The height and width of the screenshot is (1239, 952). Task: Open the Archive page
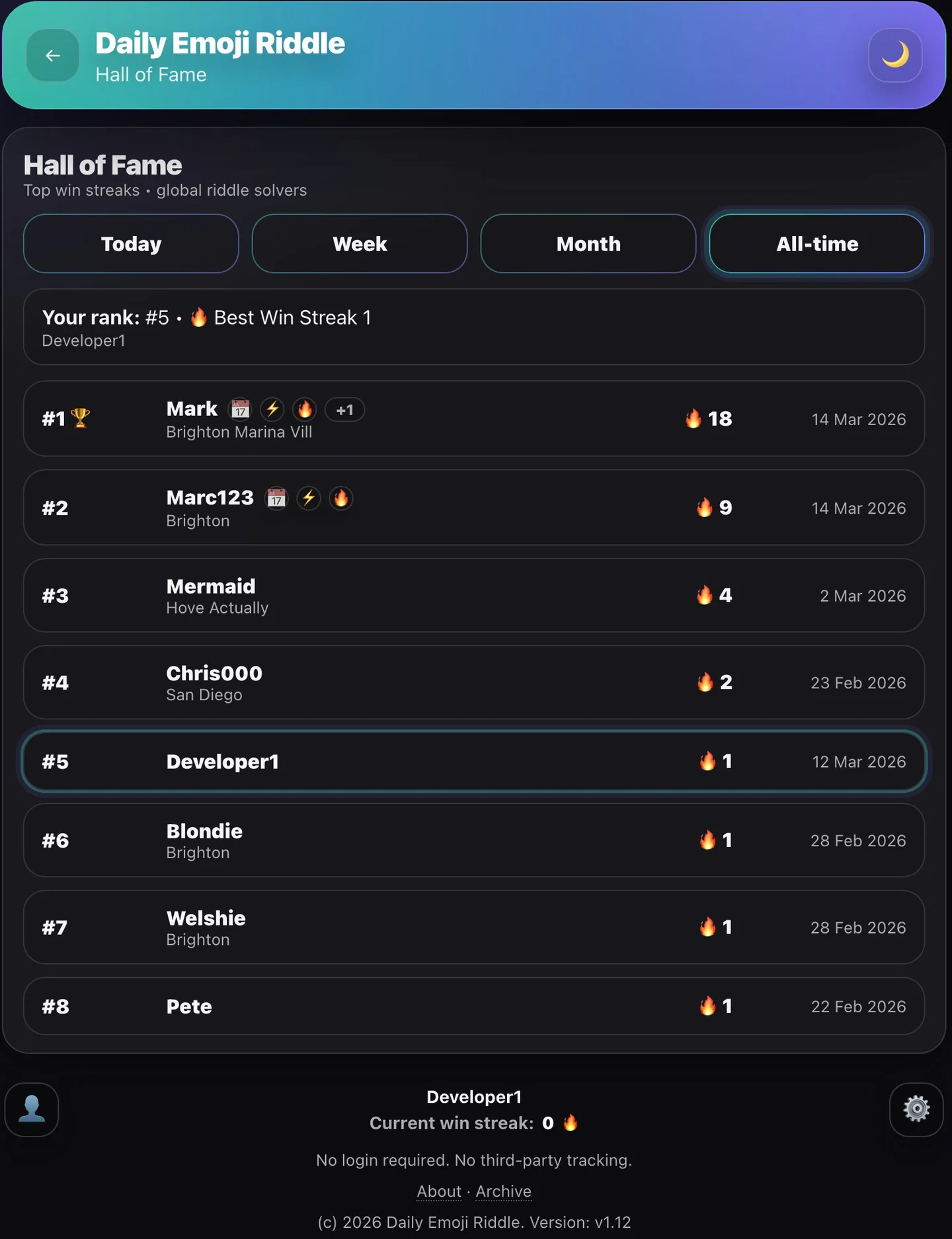pyautogui.click(x=503, y=1191)
